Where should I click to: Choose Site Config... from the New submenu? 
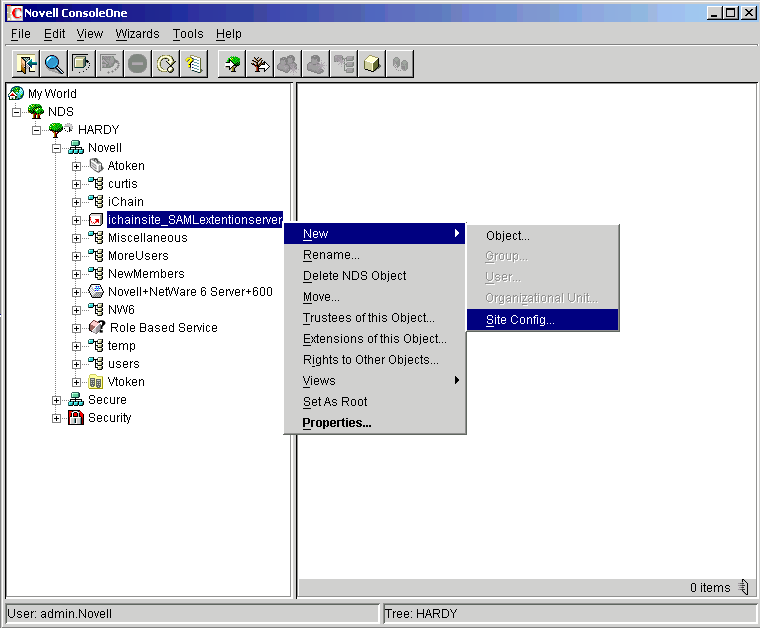(542, 320)
